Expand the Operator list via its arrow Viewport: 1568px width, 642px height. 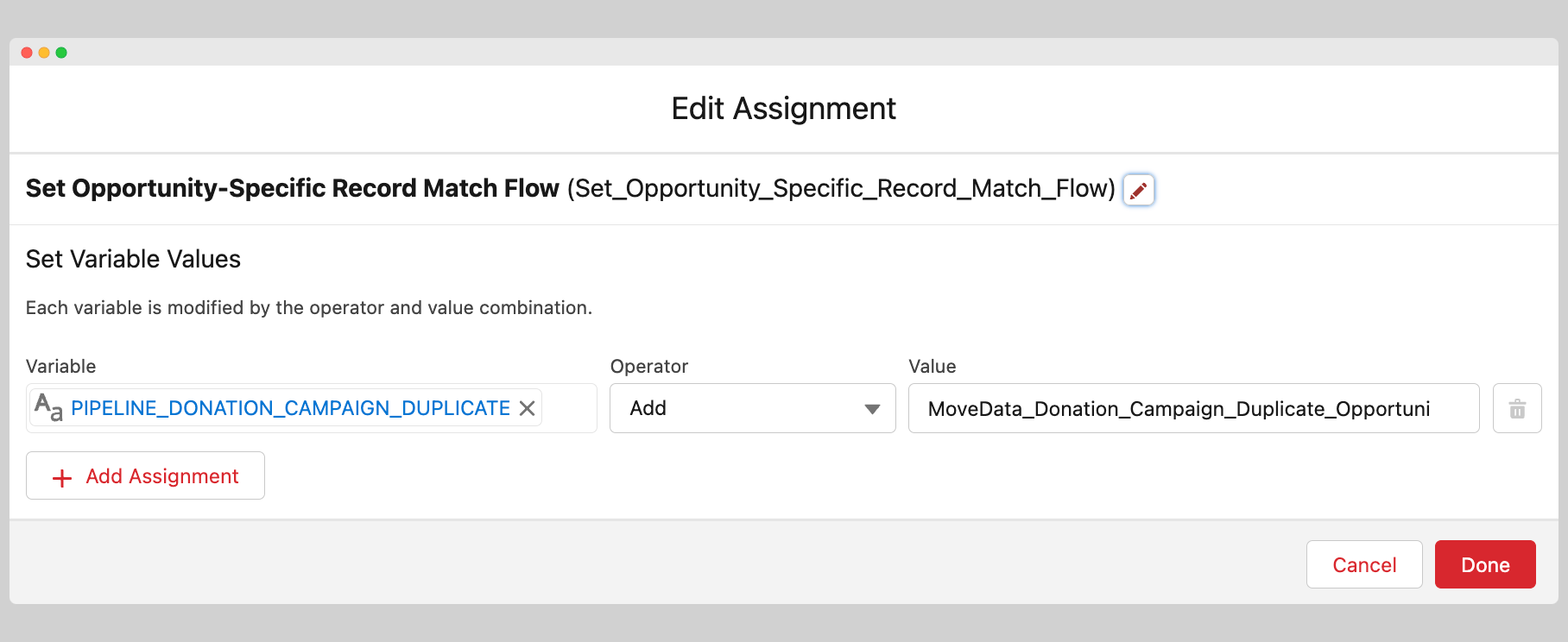pyautogui.click(x=872, y=409)
